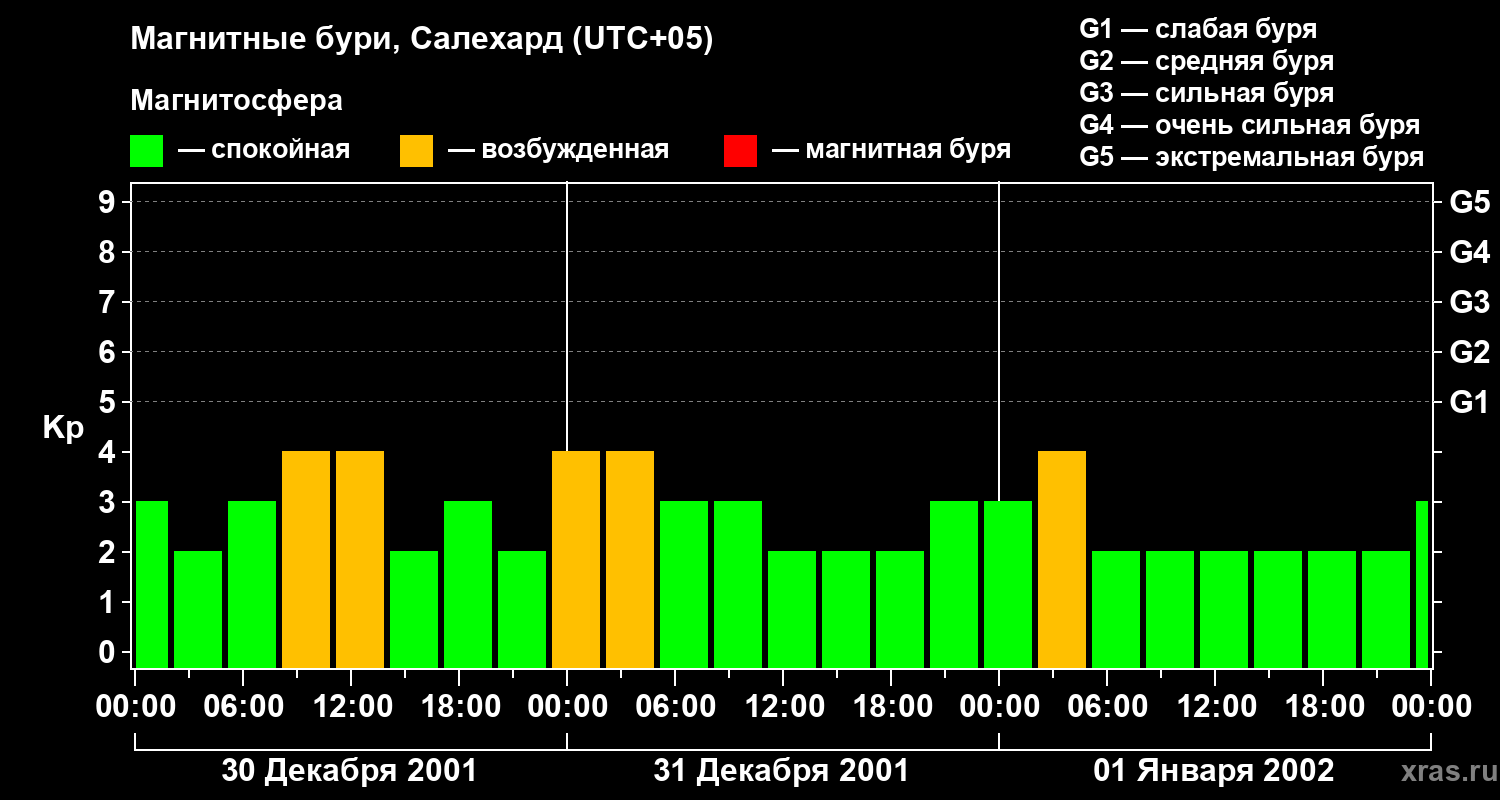Click the 00:00–03:00 orange bar on 31 Декабря
The width and height of the screenshot is (1500, 800).
pos(576,559)
